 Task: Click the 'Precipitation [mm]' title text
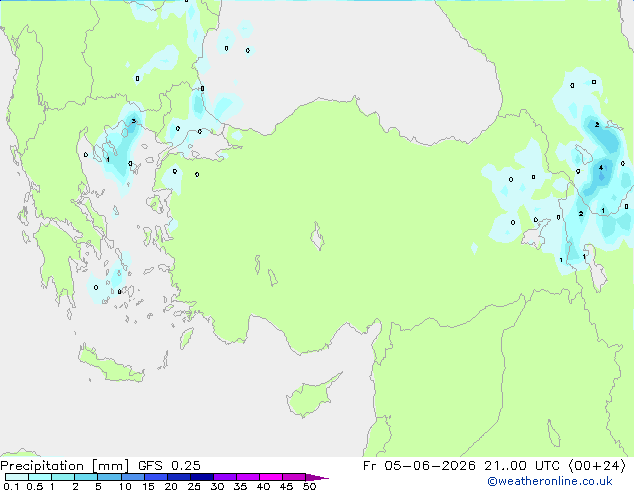click(65, 466)
